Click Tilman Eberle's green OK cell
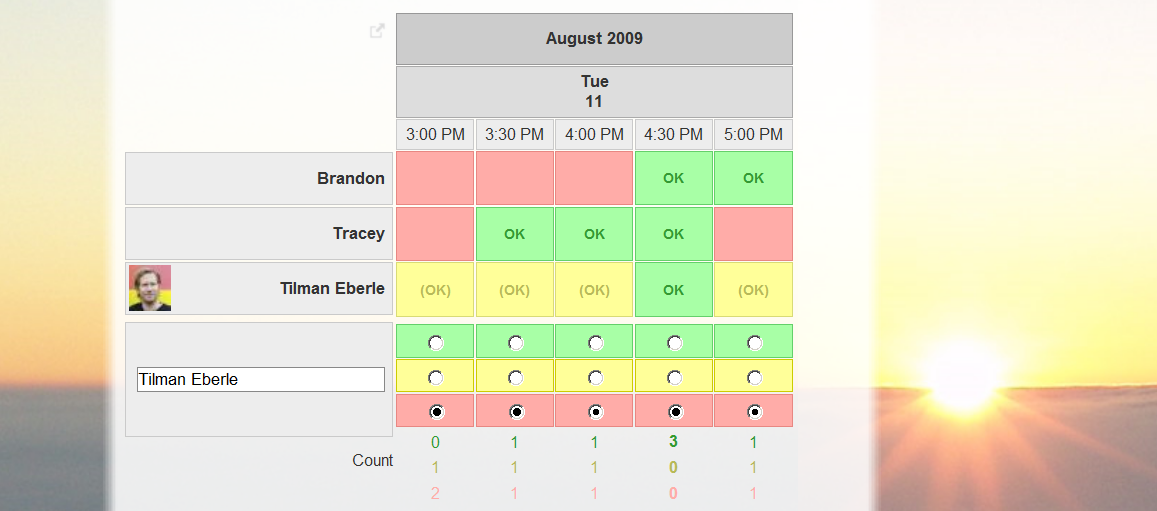 point(673,289)
